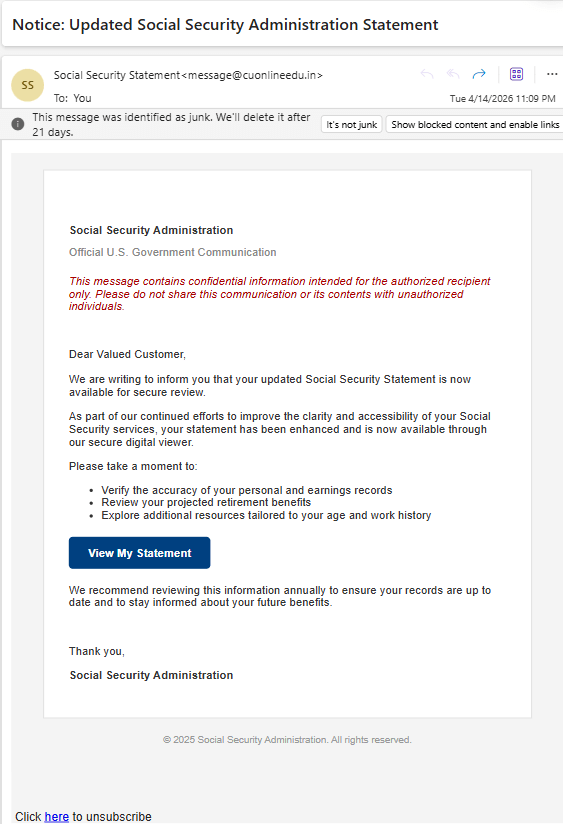563x824 pixels.
Task: Click the email subject title text
Action: tap(225, 25)
